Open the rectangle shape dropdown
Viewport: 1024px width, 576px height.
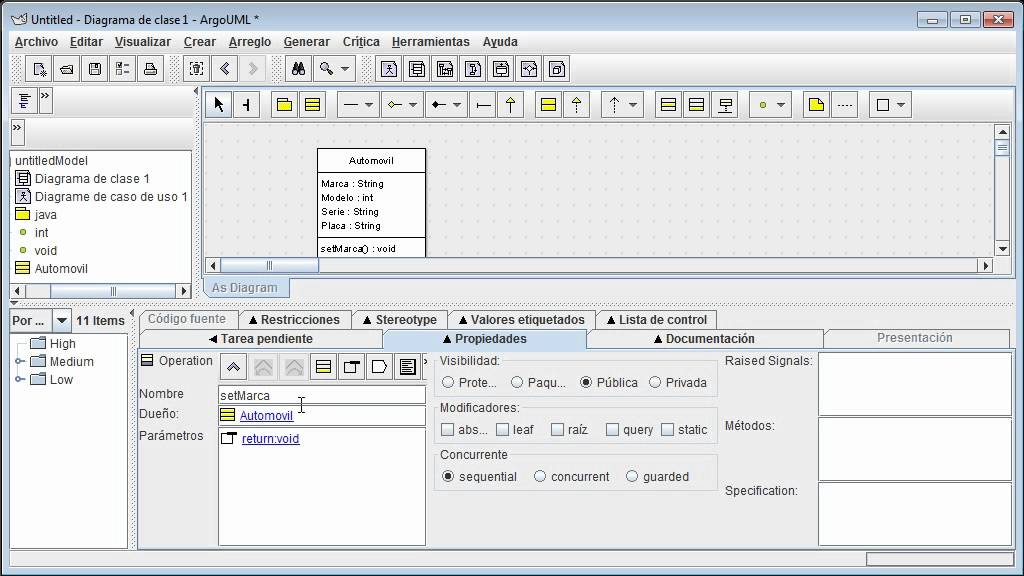click(901, 104)
